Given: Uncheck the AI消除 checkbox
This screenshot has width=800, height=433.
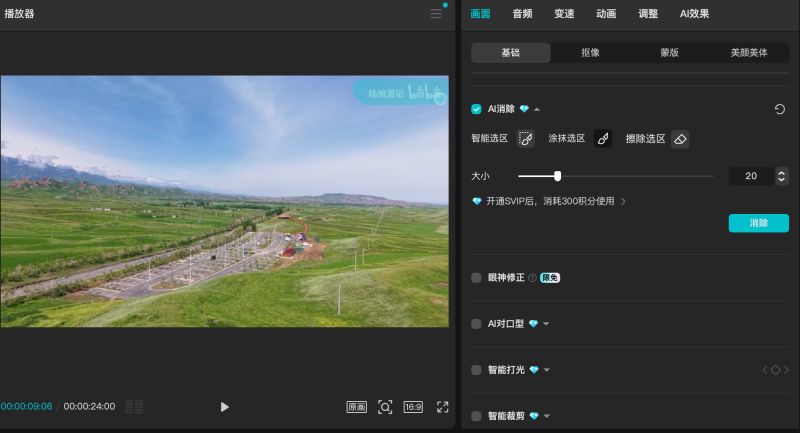Looking at the screenshot, I should pos(476,109).
